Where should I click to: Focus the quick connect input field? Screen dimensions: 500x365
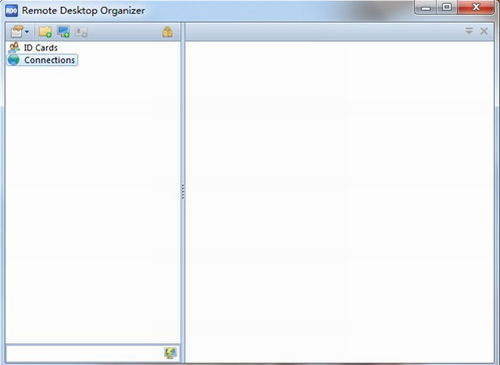(x=85, y=353)
